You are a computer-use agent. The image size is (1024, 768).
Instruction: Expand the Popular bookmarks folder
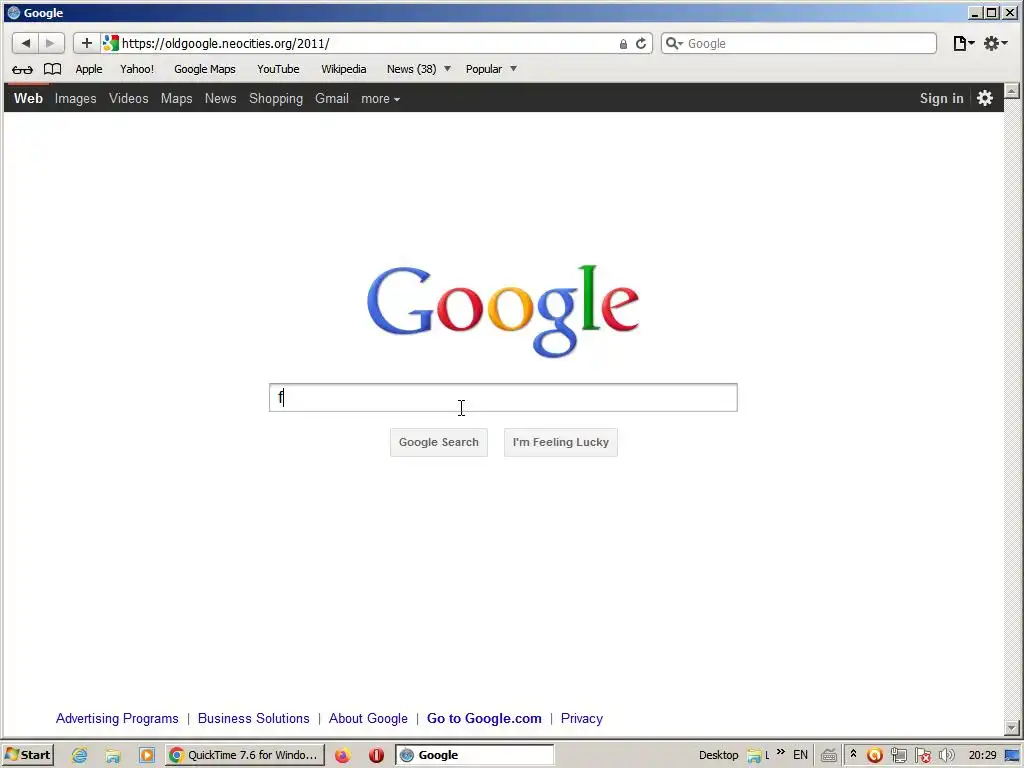tap(491, 69)
